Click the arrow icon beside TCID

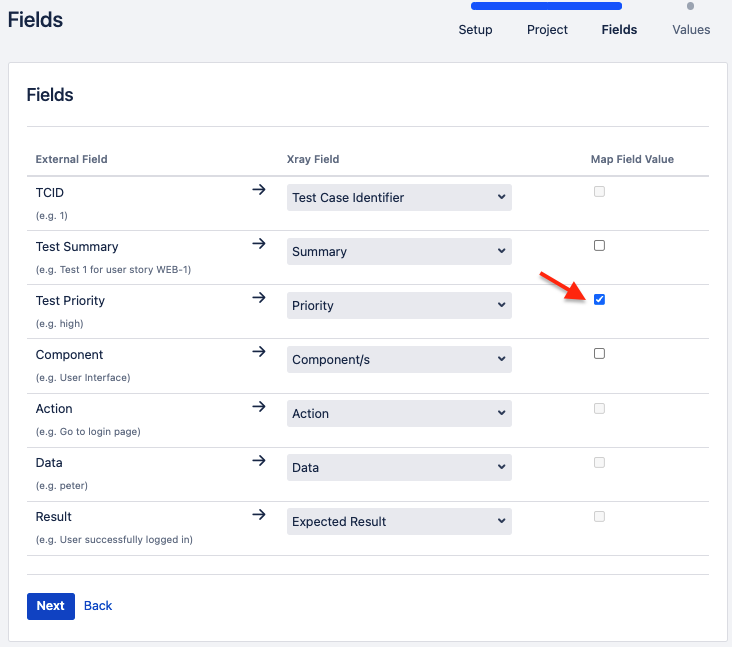tap(259, 190)
